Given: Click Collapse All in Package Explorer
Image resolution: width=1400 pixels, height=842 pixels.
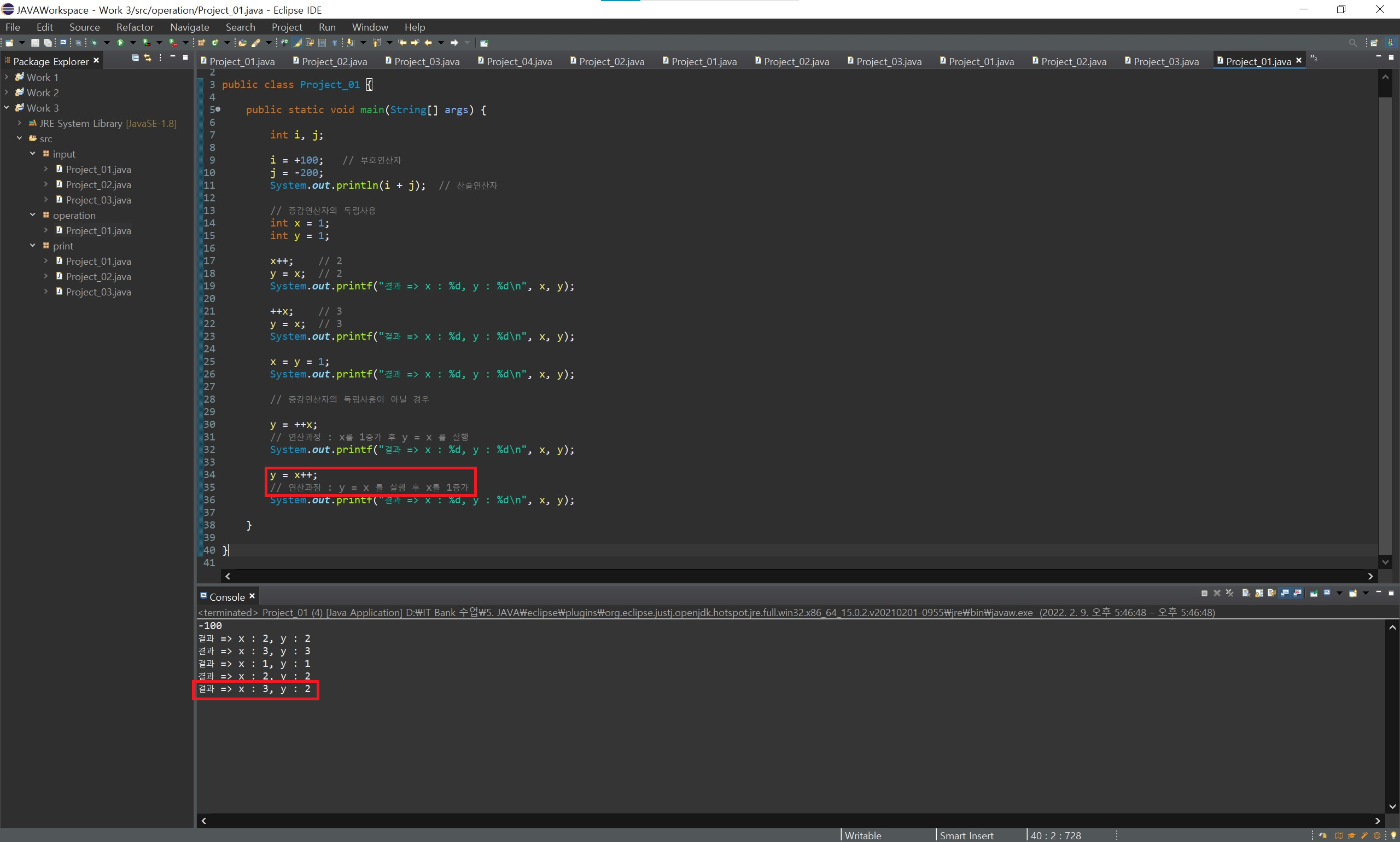Looking at the screenshot, I should 135,58.
